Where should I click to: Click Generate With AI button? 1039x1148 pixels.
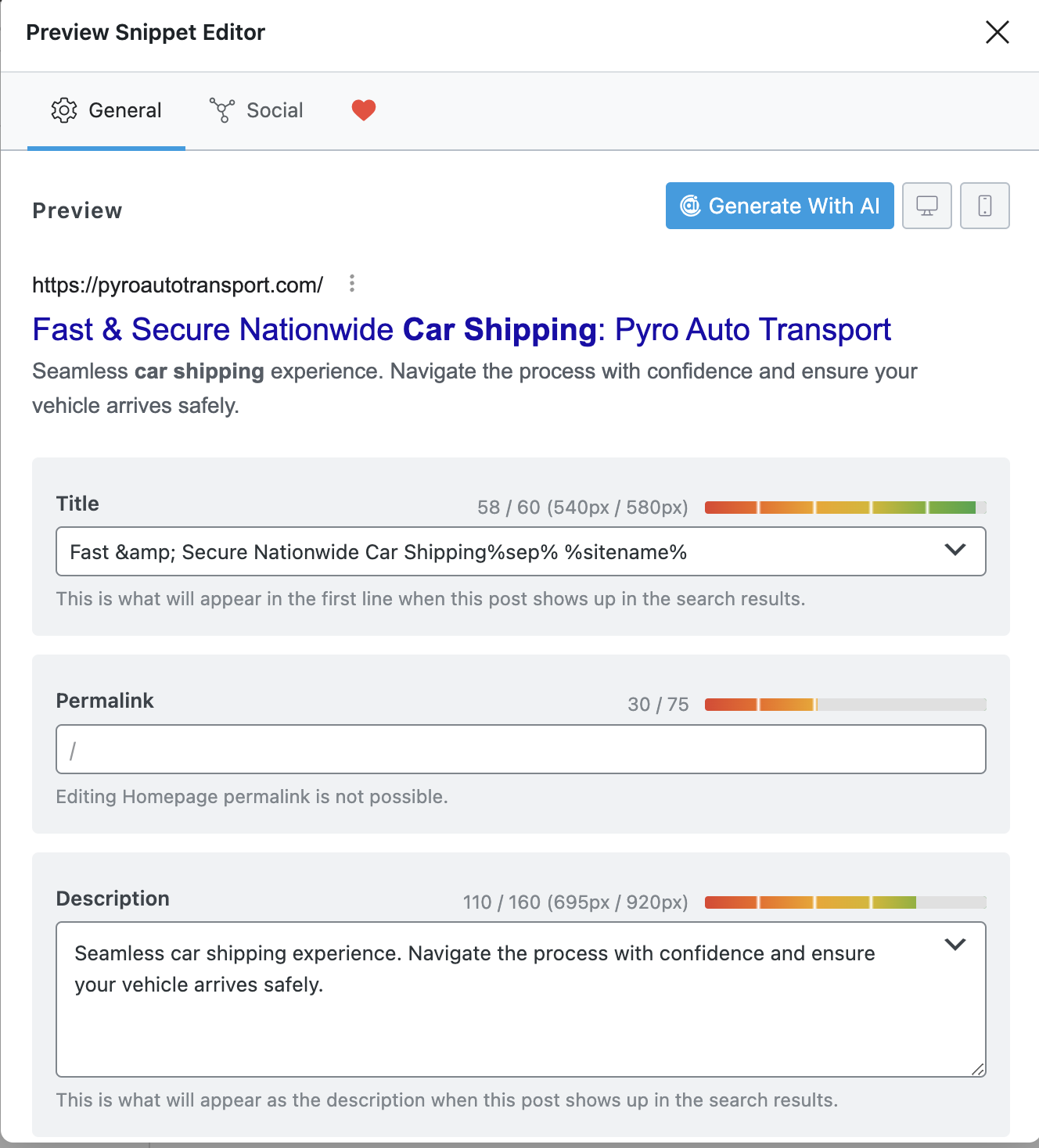click(x=779, y=206)
